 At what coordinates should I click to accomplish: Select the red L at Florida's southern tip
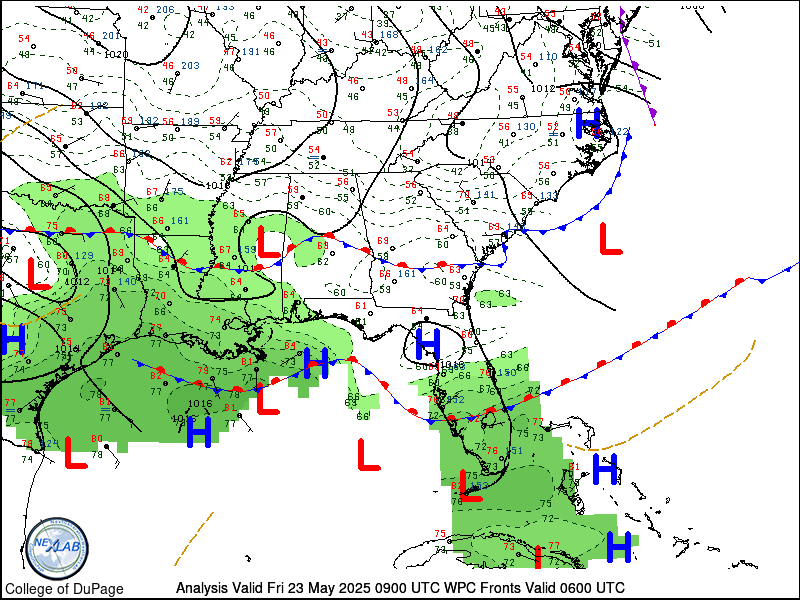pos(470,485)
